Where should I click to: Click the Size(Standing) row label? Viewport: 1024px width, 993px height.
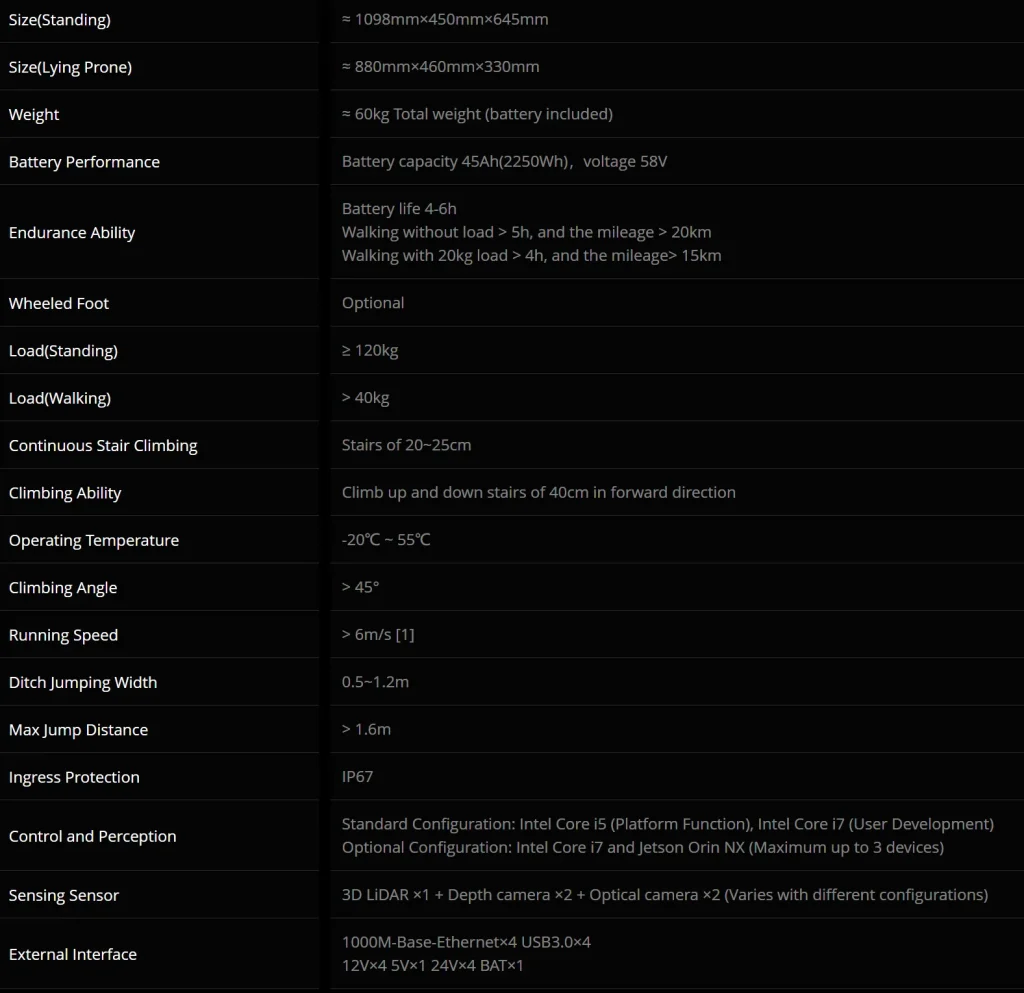tap(60, 20)
